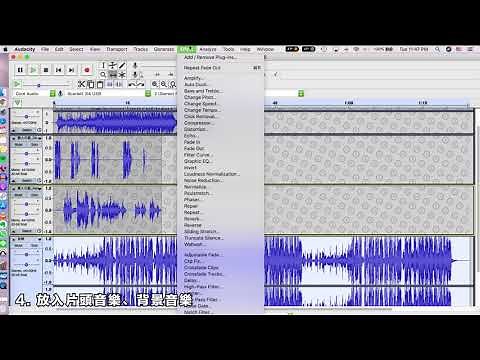Choose Amplify effect

(220, 78)
